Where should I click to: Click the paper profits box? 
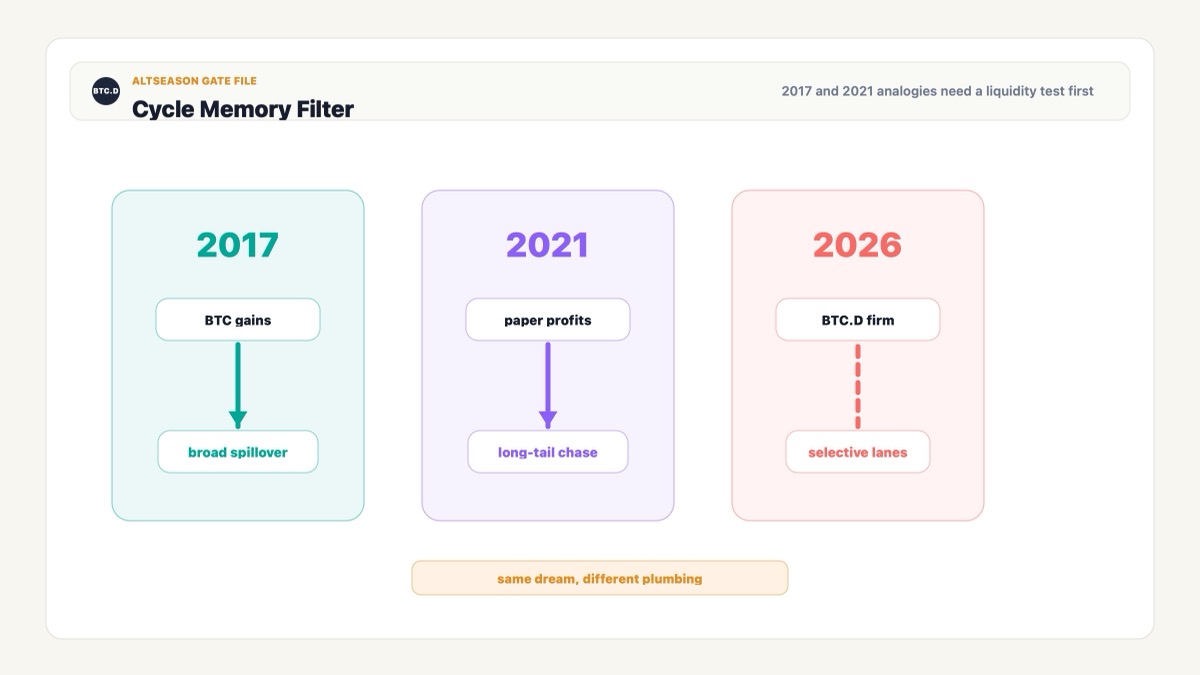pos(548,320)
